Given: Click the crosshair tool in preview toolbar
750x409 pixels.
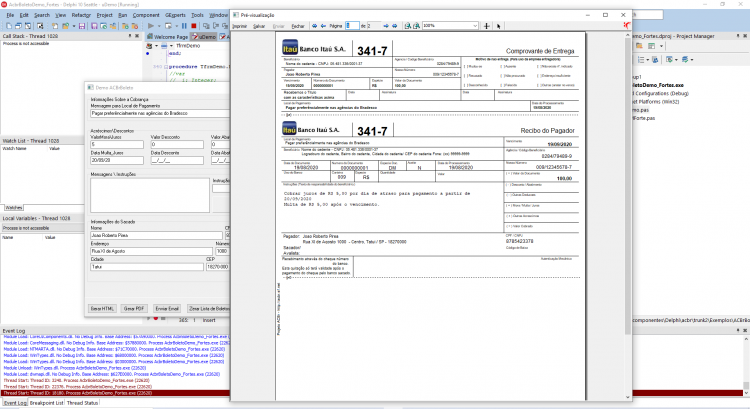Looking at the screenshot, I should pos(486,26).
